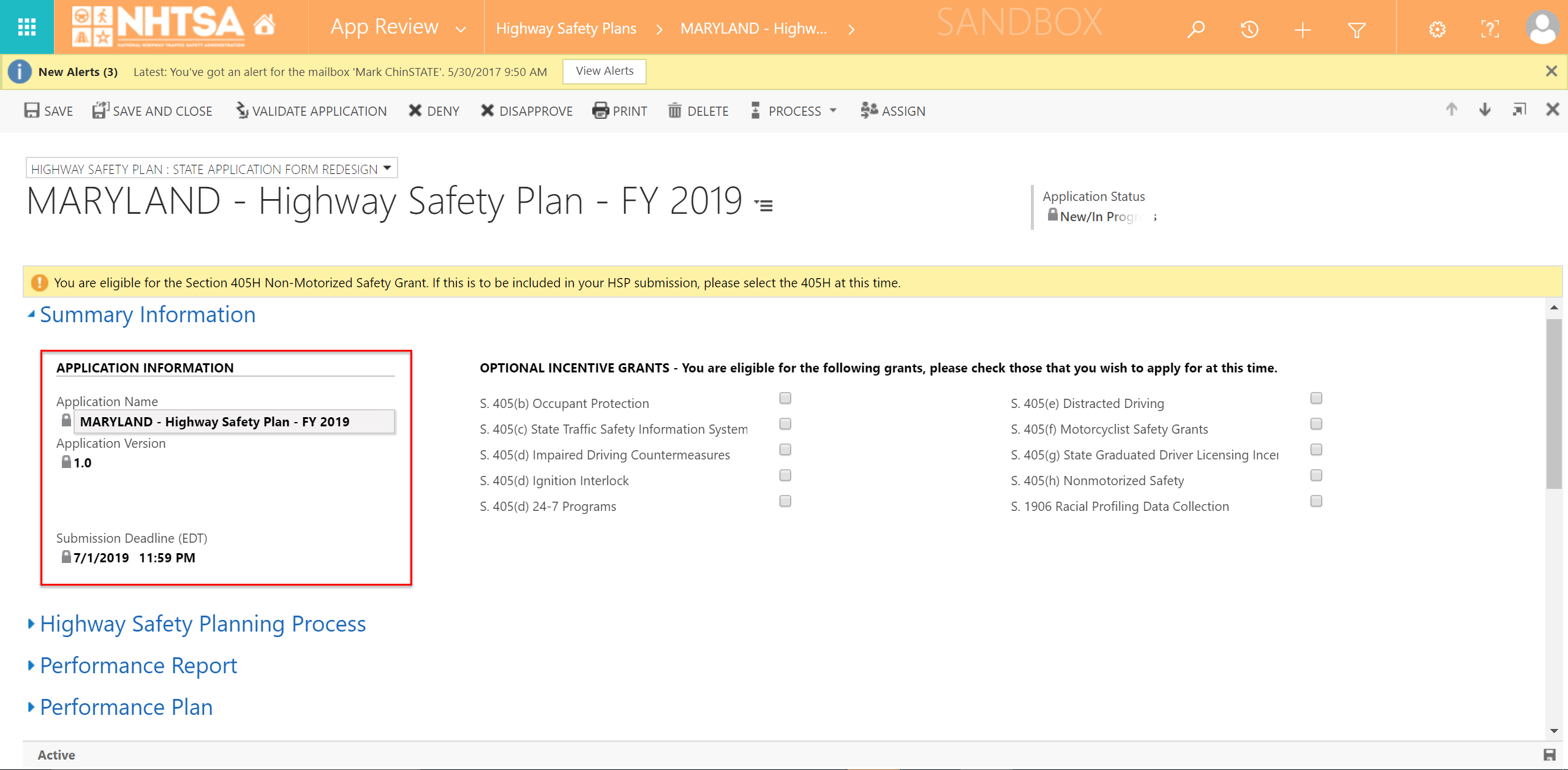This screenshot has height=770, width=1568.
Task: Click the plus quick create icon
Action: pyautogui.click(x=1302, y=29)
